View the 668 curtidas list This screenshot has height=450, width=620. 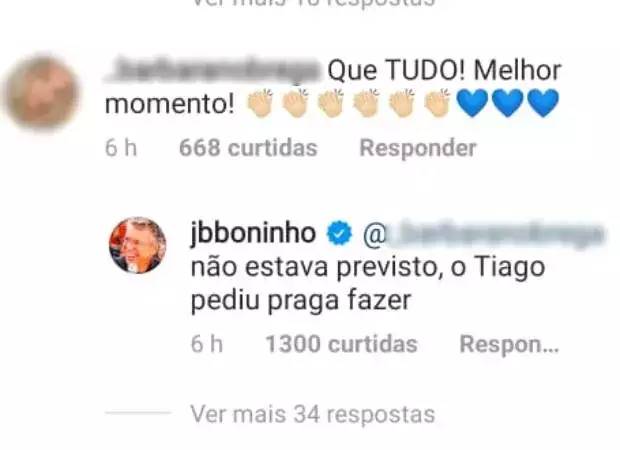click(x=248, y=148)
